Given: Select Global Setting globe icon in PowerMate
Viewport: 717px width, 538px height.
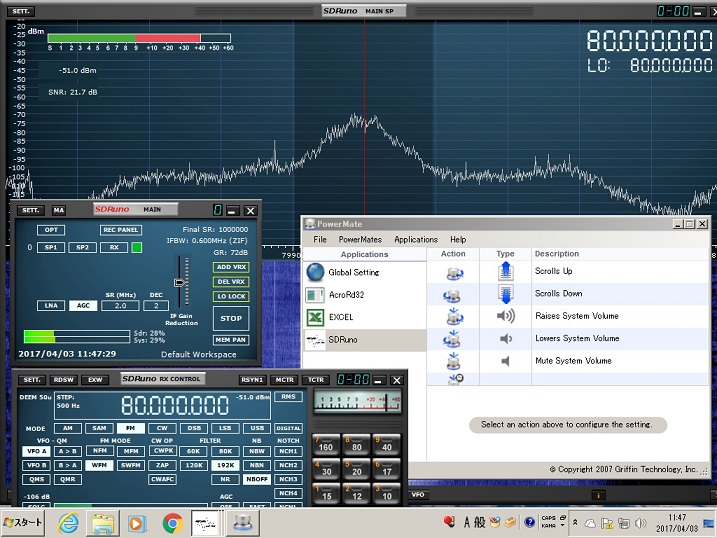Looking at the screenshot, I should coord(316,272).
